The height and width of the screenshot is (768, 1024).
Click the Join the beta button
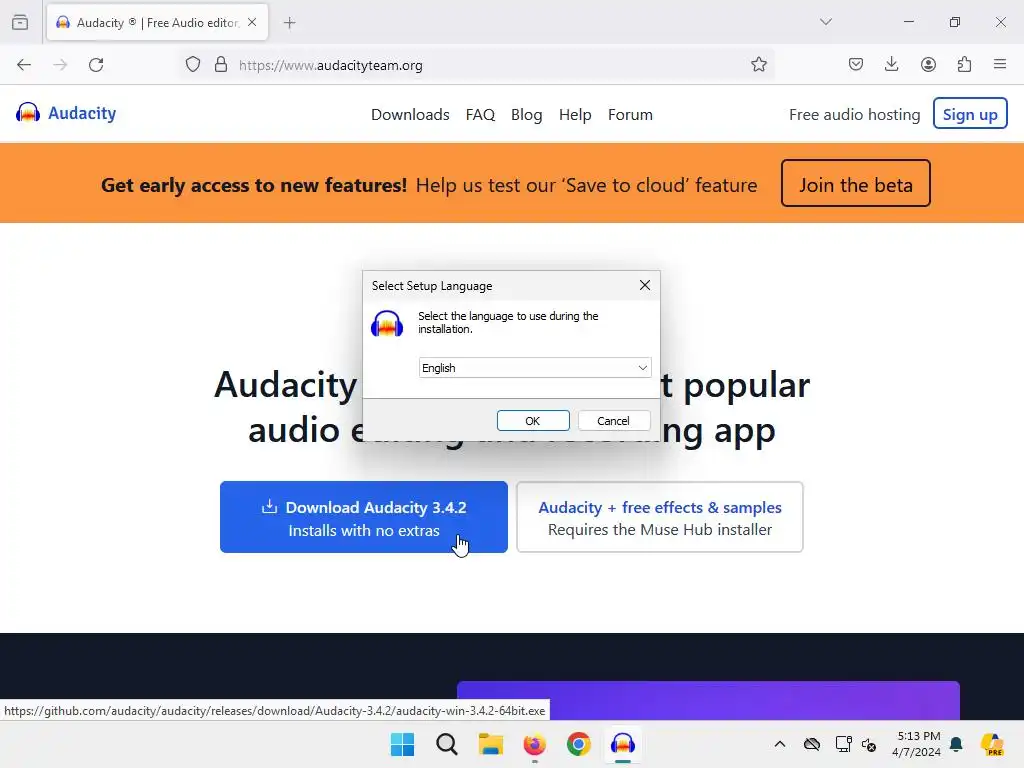856,184
